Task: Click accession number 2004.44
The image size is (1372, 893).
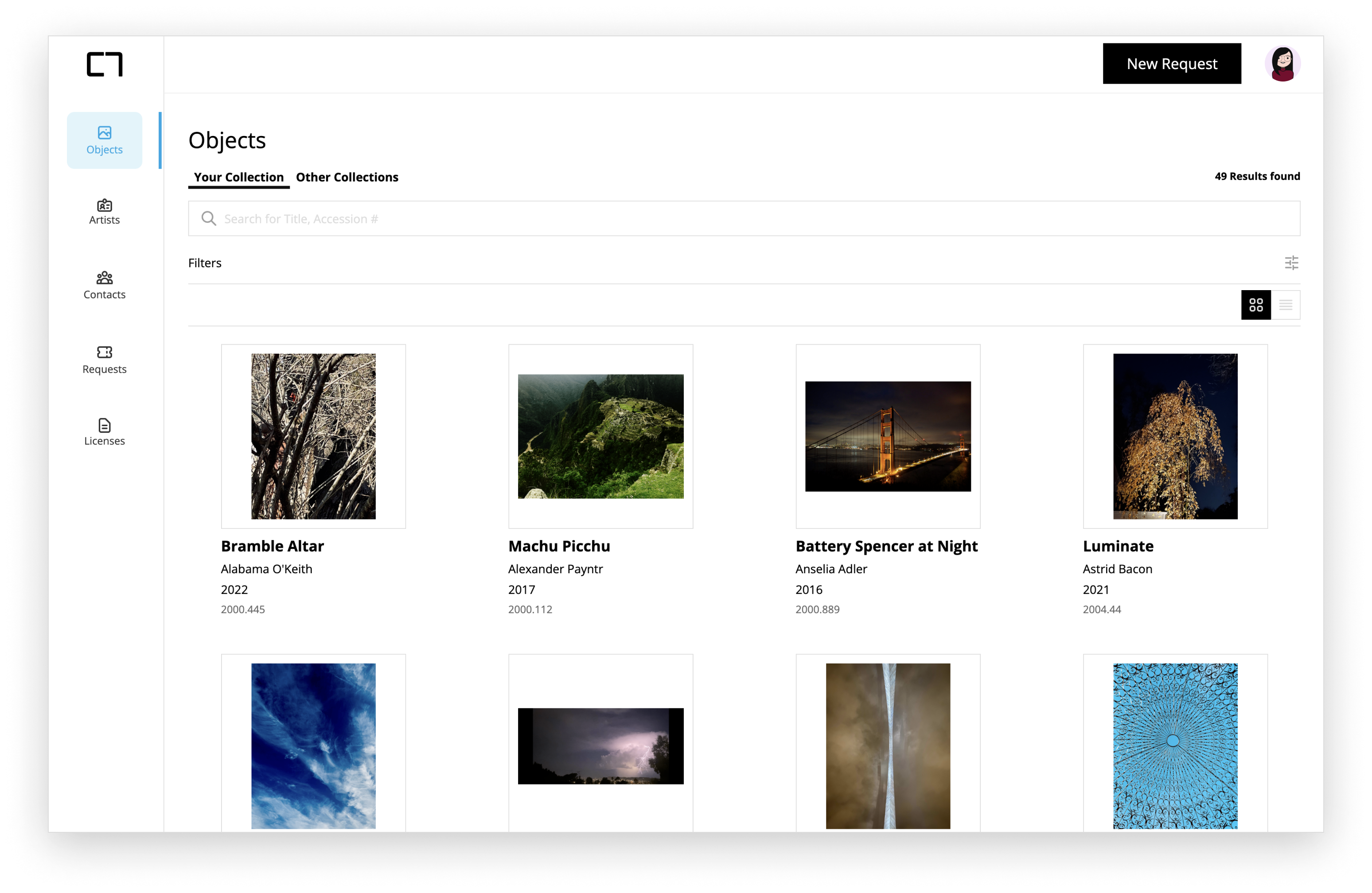Action: click(1102, 609)
